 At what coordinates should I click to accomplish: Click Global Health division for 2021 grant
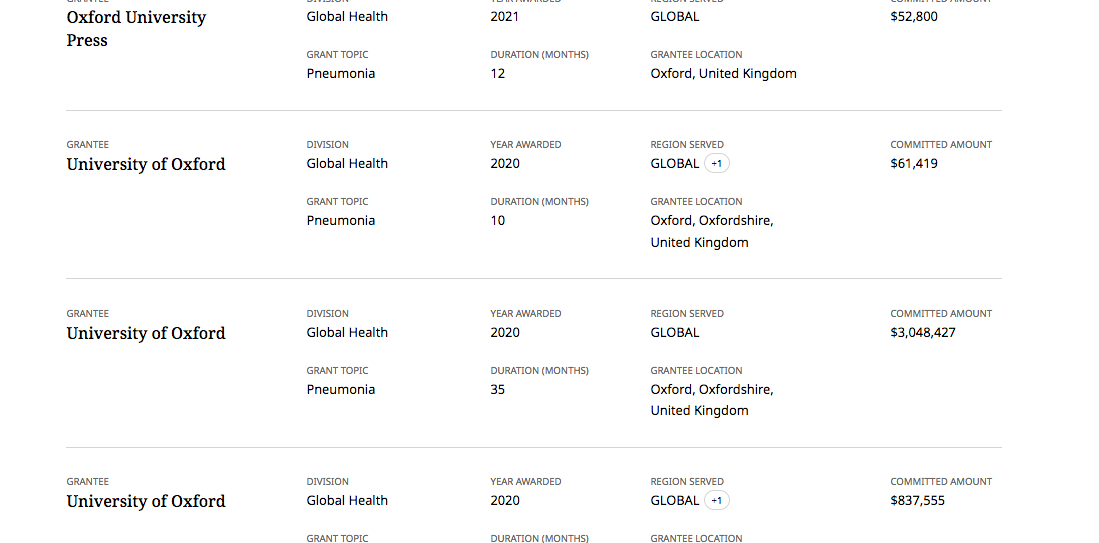pyautogui.click(x=347, y=16)
